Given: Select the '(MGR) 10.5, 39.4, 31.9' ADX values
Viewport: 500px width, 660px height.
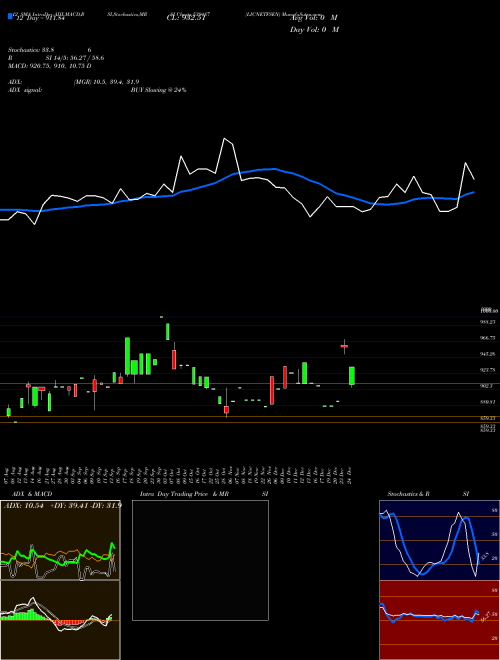Looking at the screenshot, I should click(106, 82).
